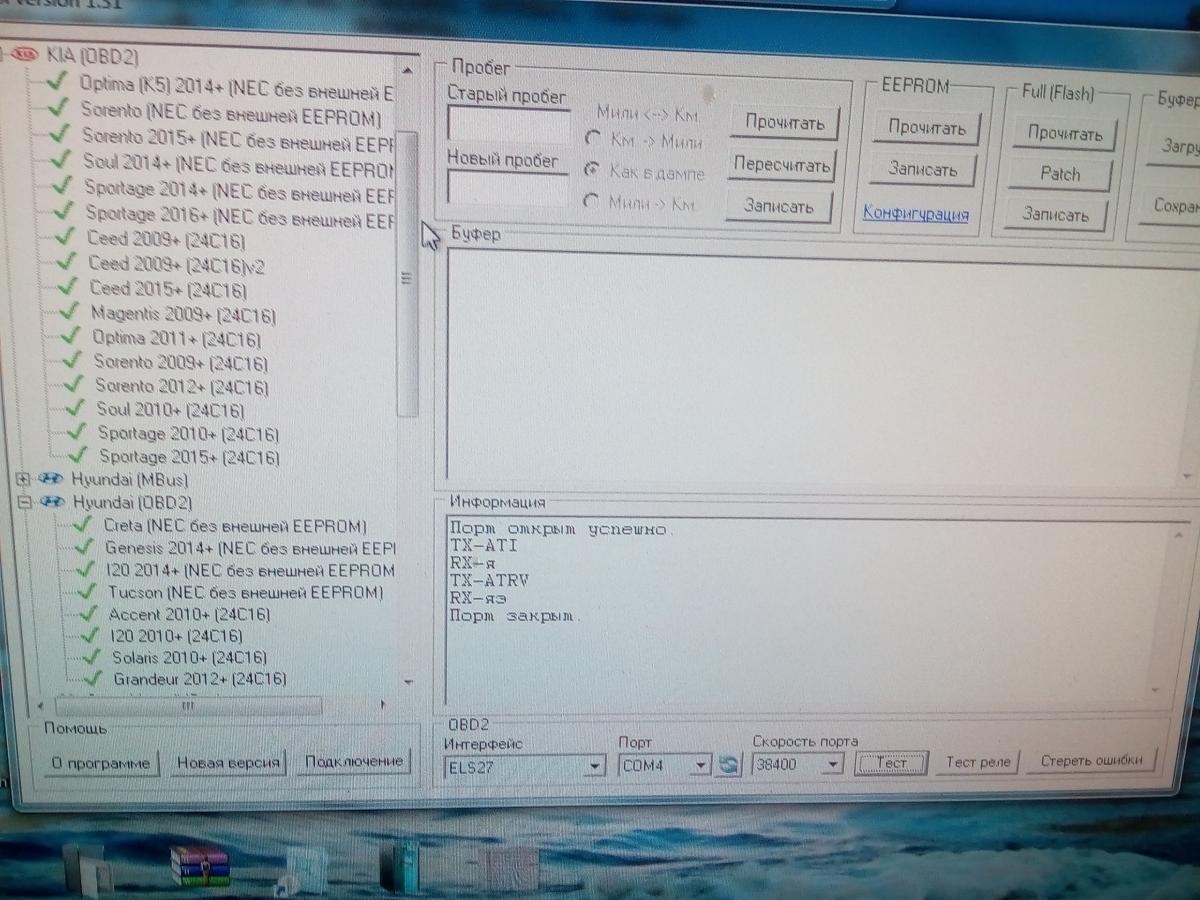
Task: Select the I20 2010+ (24C16) row
Action: click(176, 635)
